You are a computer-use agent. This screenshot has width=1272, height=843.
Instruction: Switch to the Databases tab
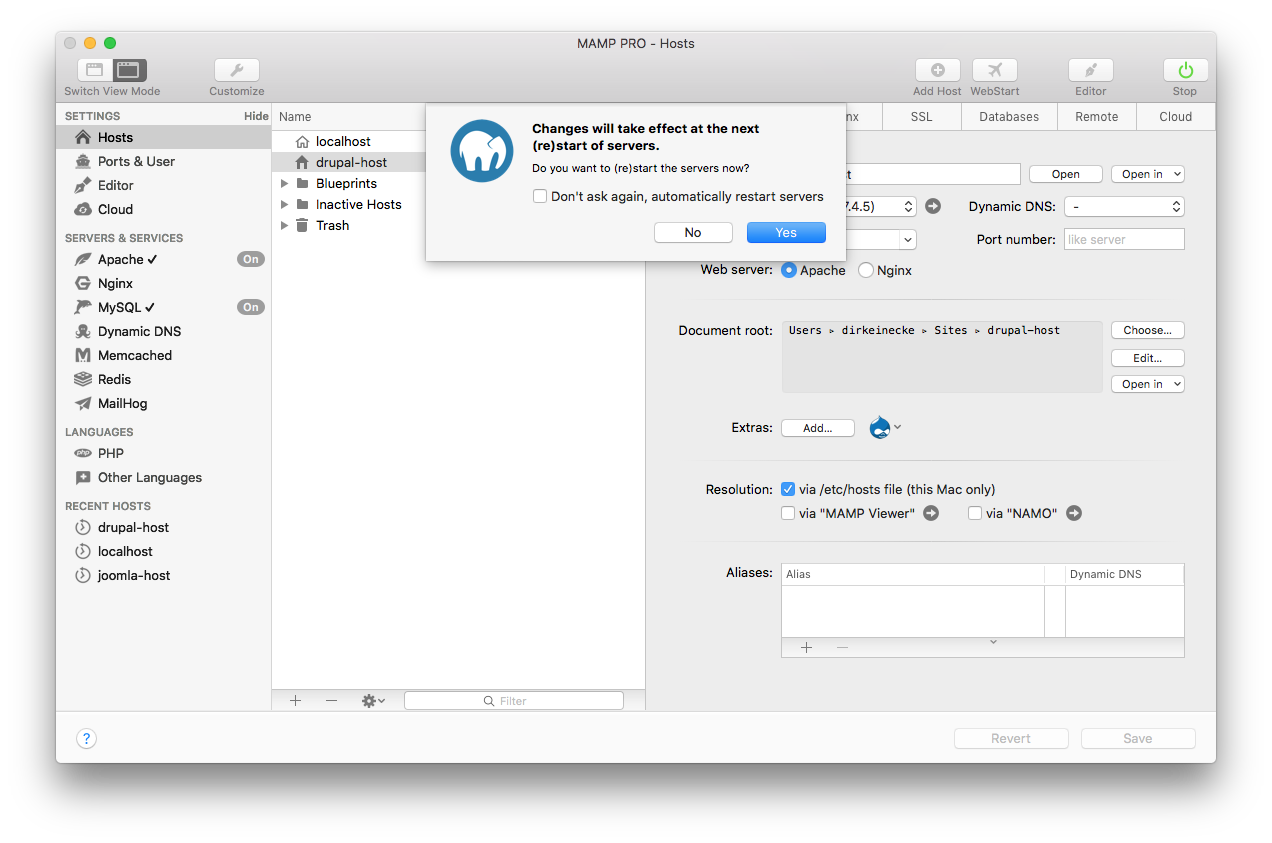1008,116
